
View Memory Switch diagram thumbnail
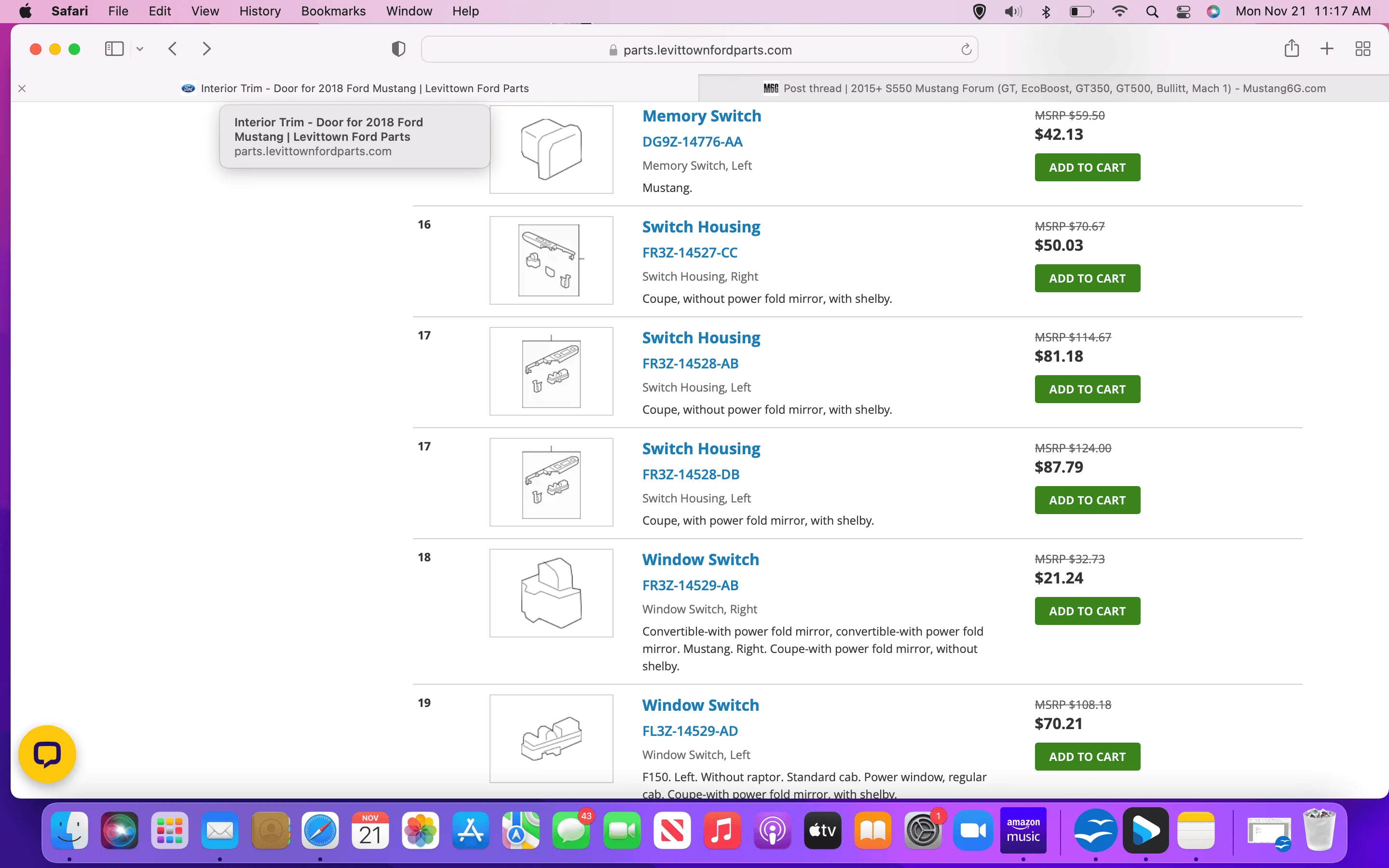pos(551,149)
